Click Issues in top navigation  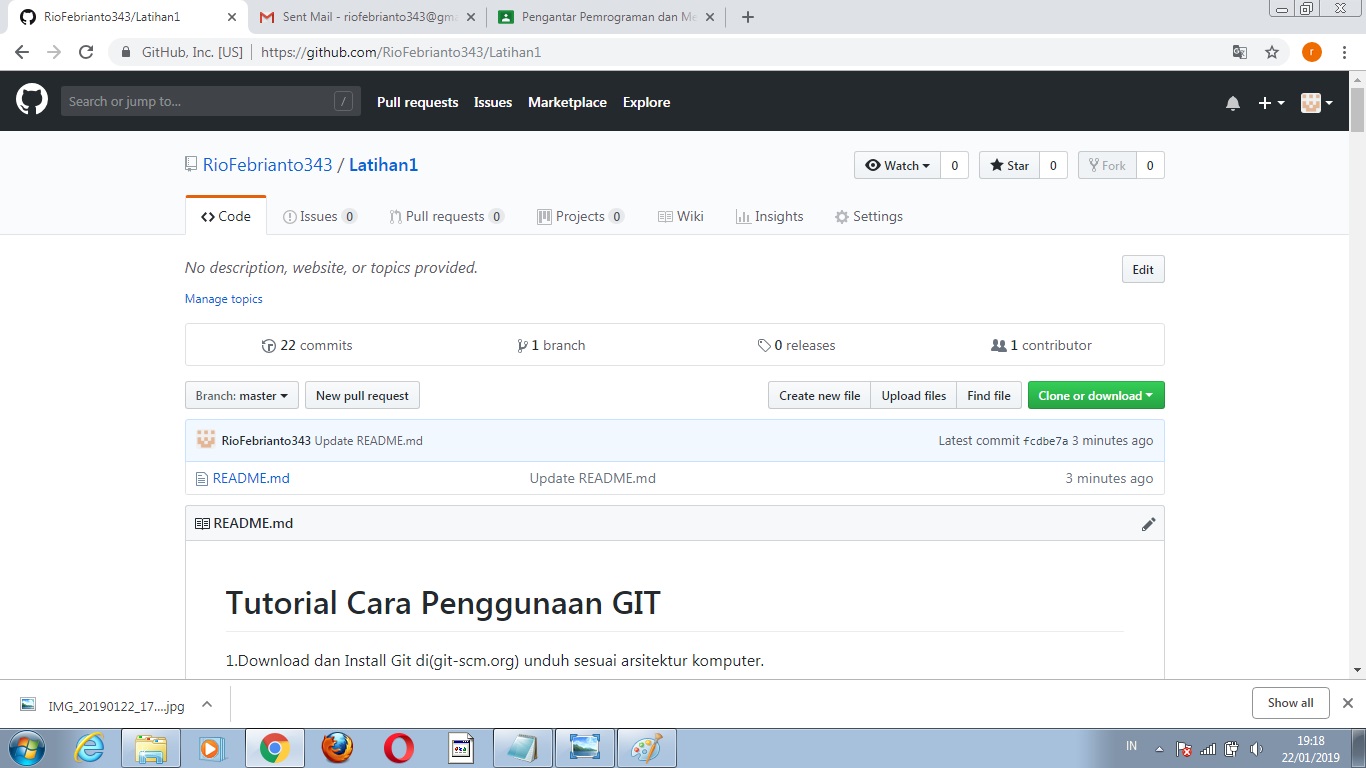[x=493, y=102]
